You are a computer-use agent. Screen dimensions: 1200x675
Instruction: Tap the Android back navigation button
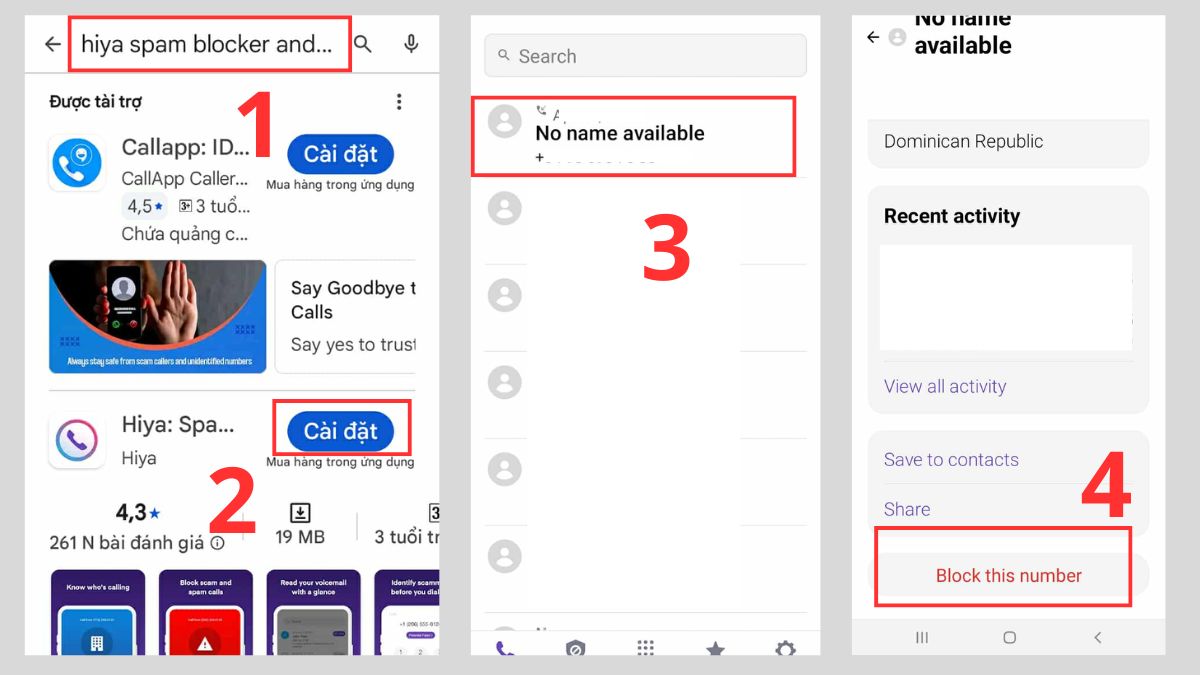(1097, 637)
